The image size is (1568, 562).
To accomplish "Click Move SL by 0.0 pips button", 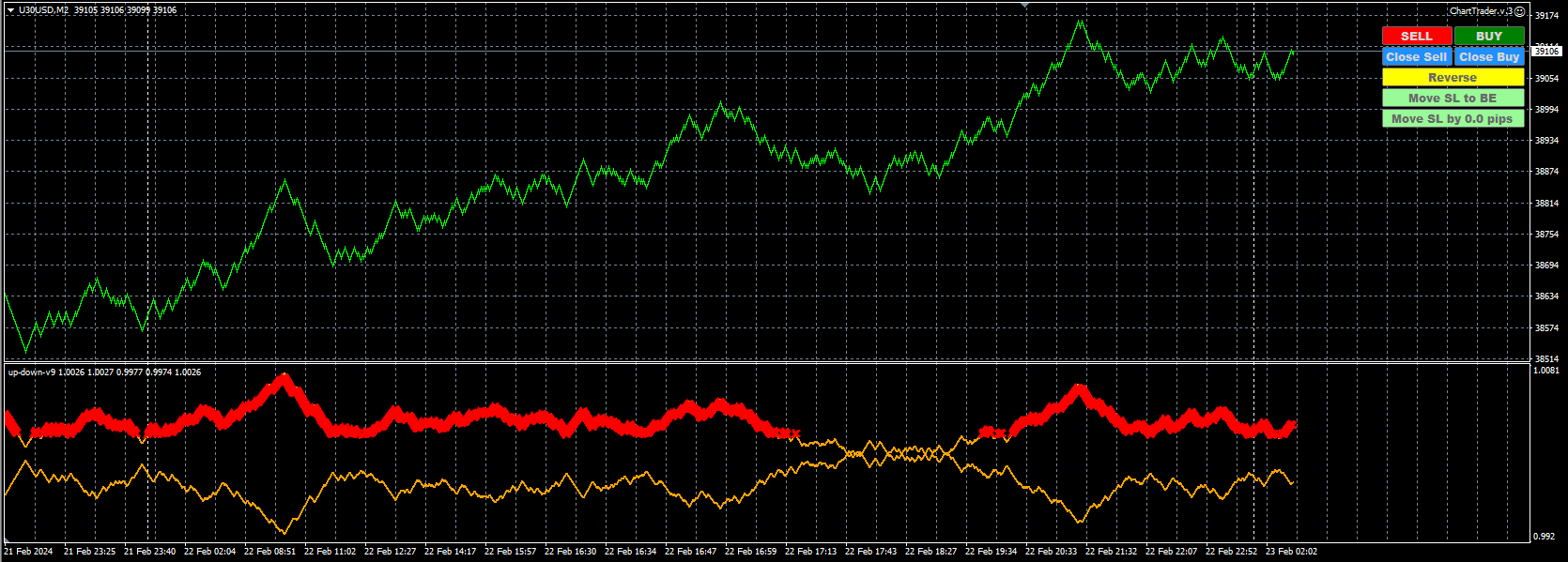I will coord(1453,118).
